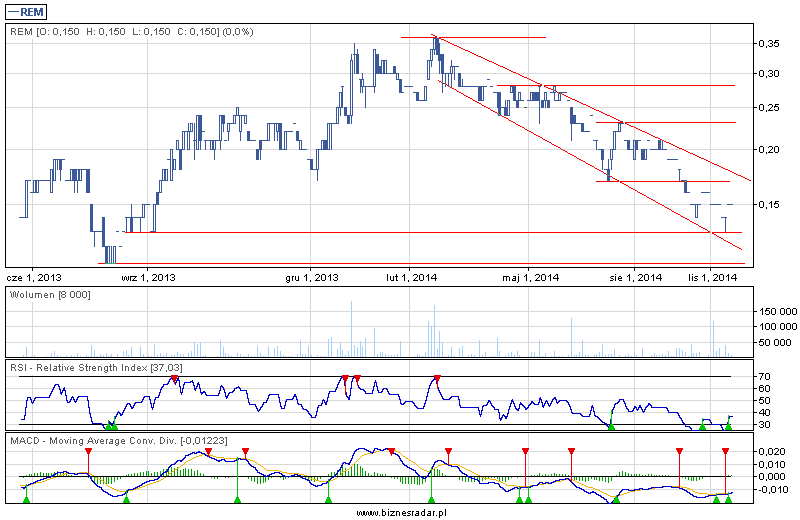Screen dimensions: 800x520
Task: Select the 0,35 price axis label
Action: point(769,44)
